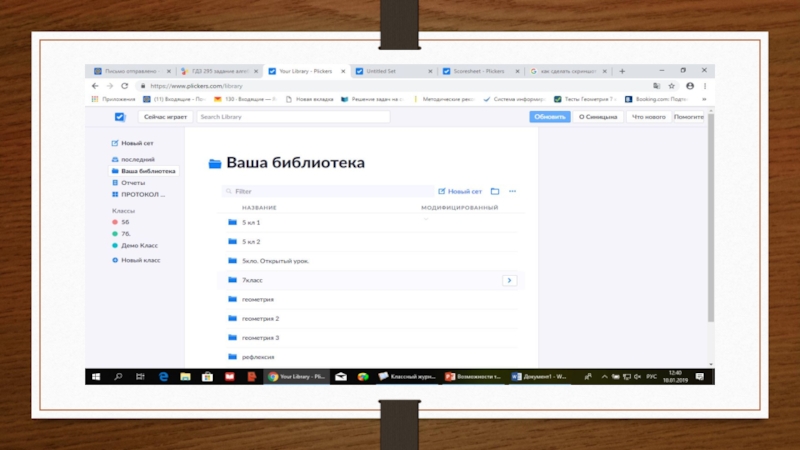Close the 'Your Library - Plickers' tab
The width and height of the screenshot is (800, 450).
[x=343, y=71]
